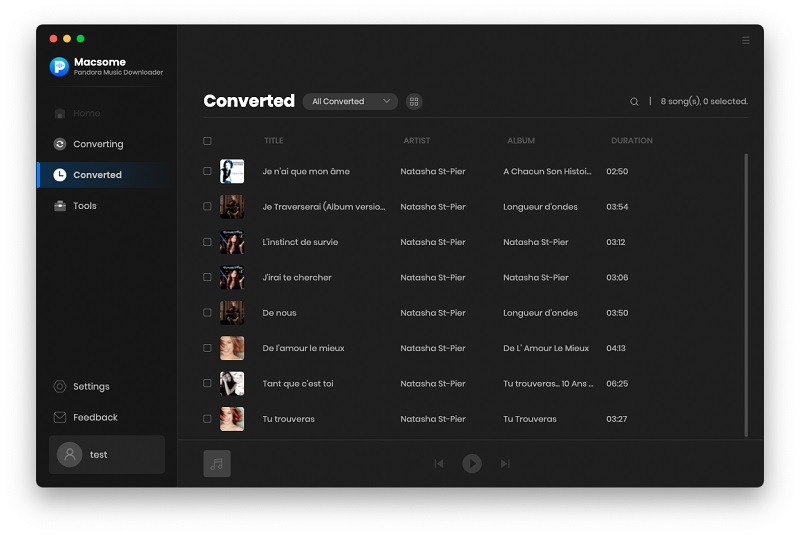Check the box for De l'amour le mieux
The width and height of the screenshot is (800, 535).
click(x=207, y=348)
